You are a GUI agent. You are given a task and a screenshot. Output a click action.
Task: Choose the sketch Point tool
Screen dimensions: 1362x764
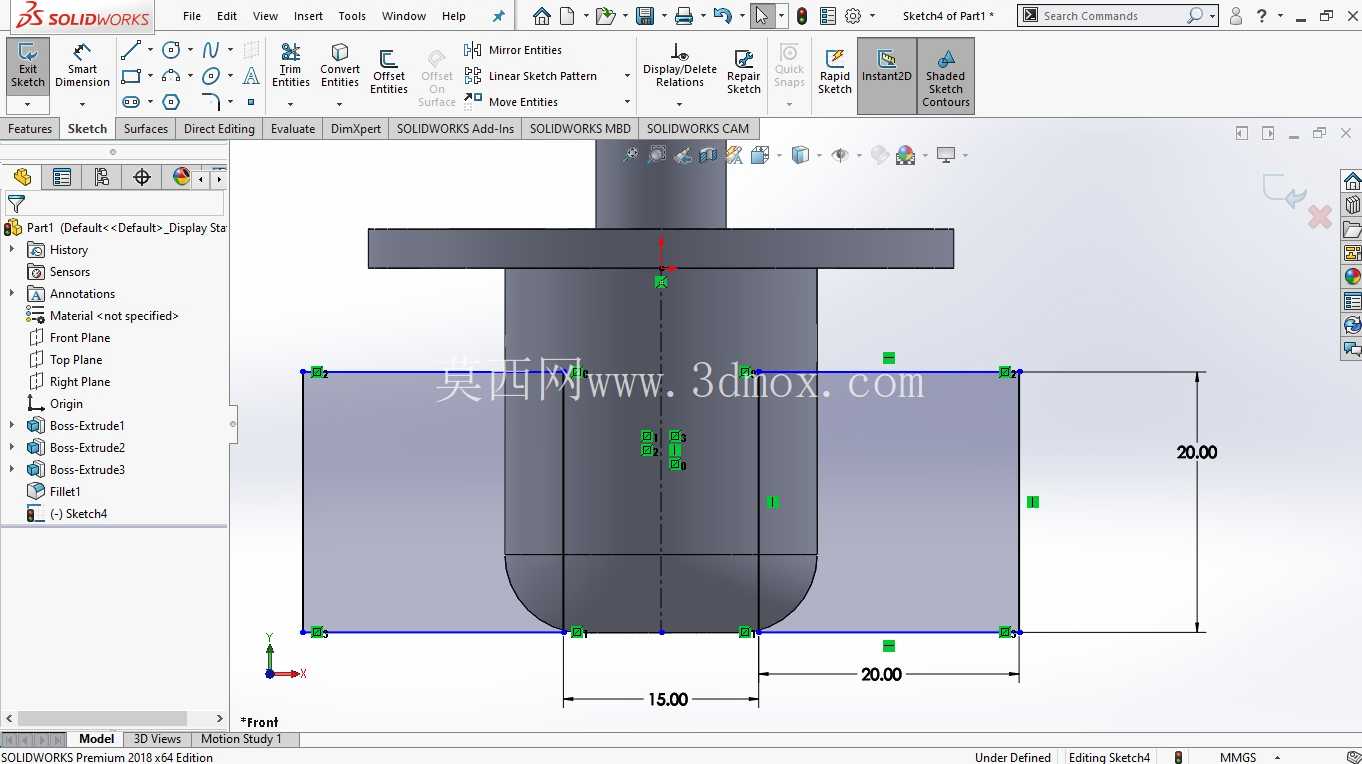[x=251, y=102]
